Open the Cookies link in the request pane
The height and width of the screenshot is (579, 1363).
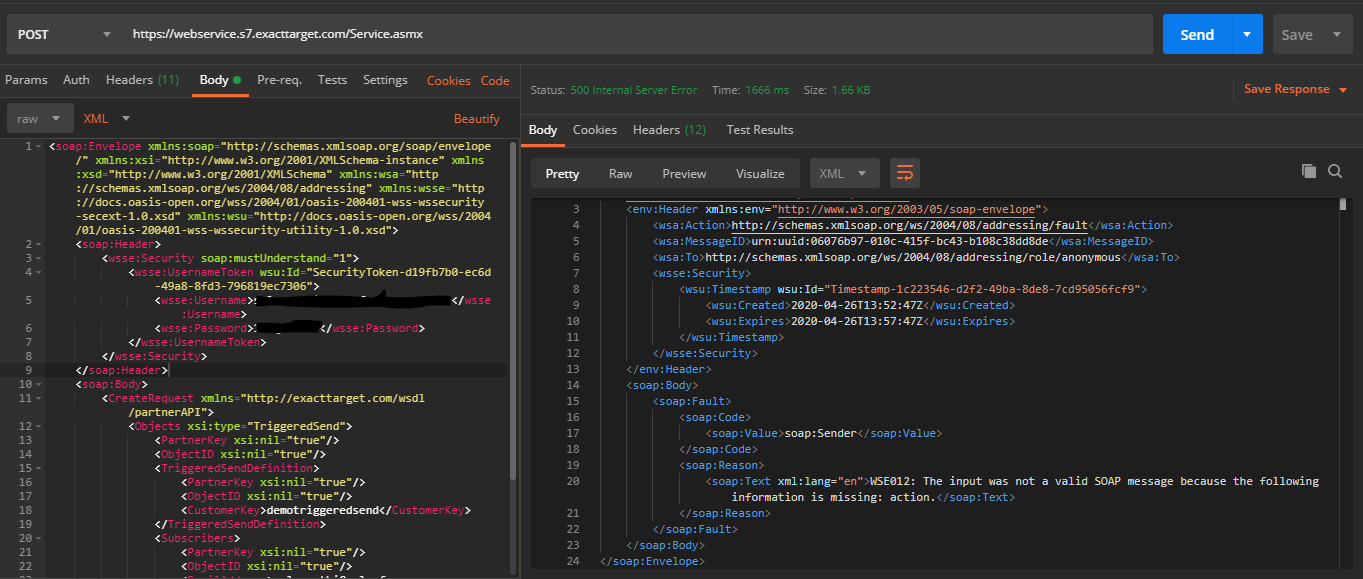click(449, 81)
